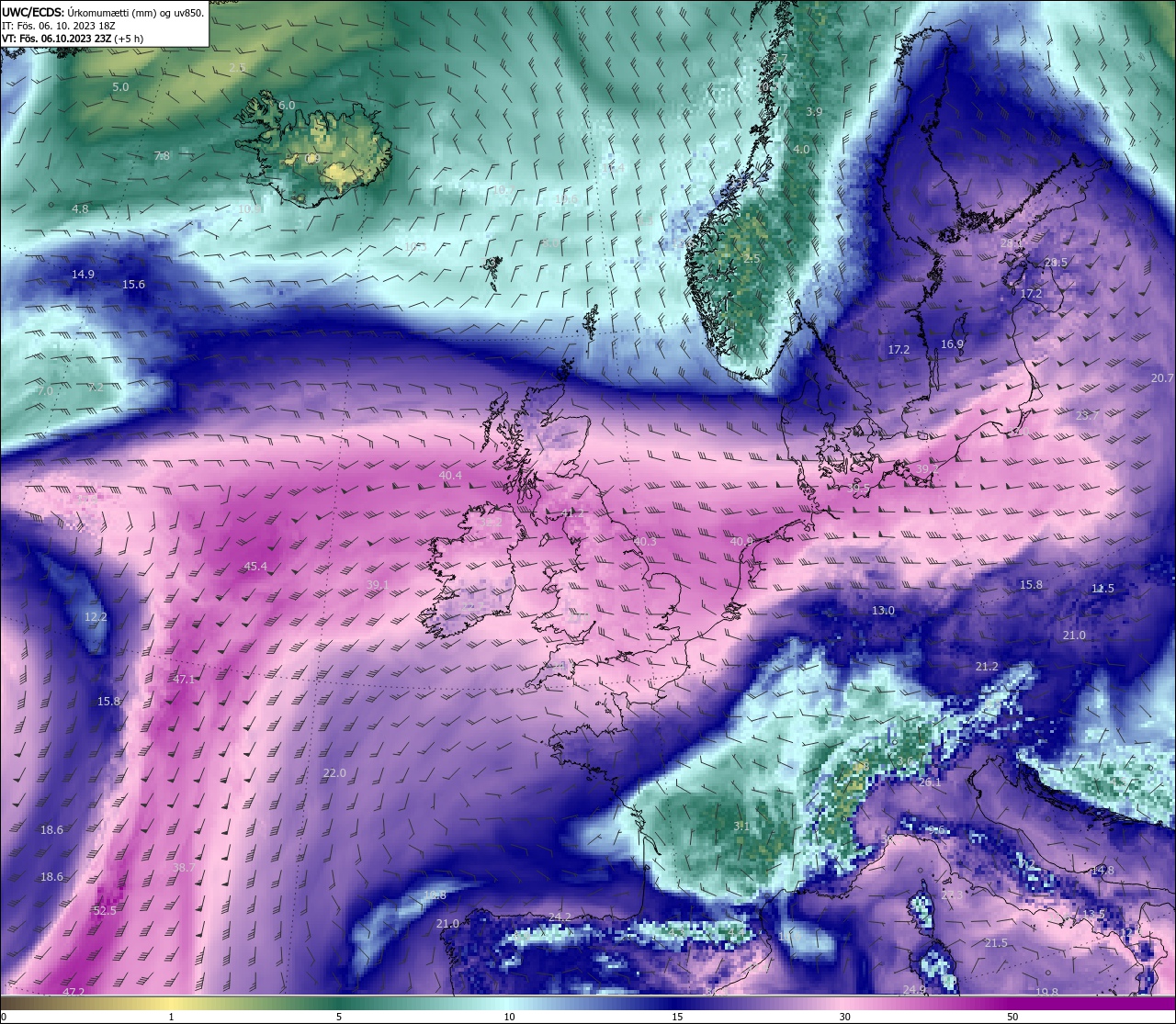Click the 4.8 value label
Screen dimensions: 1176x1024
(x=81, y=209)
